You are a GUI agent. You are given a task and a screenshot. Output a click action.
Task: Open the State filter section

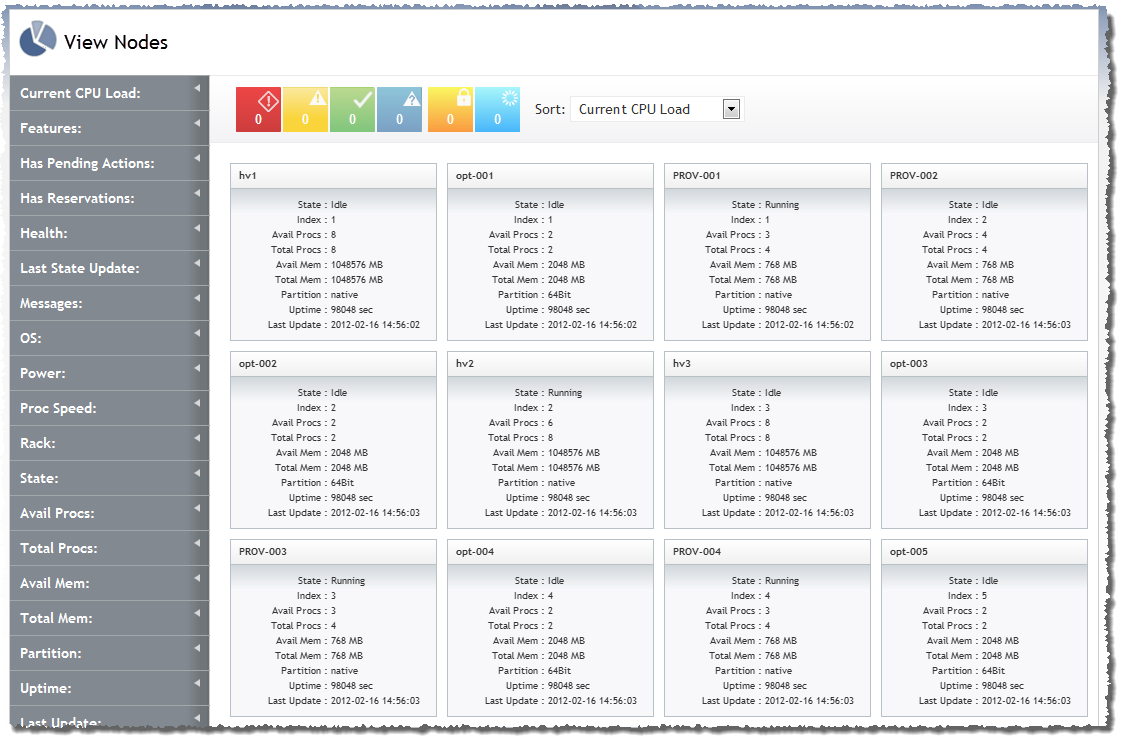pyautogui.click(x=109, y=478)
